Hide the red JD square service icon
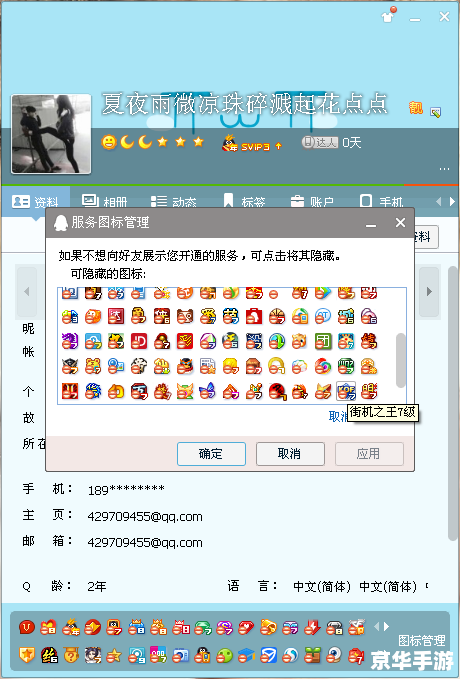The image size is (460, 679). (139, 341)
